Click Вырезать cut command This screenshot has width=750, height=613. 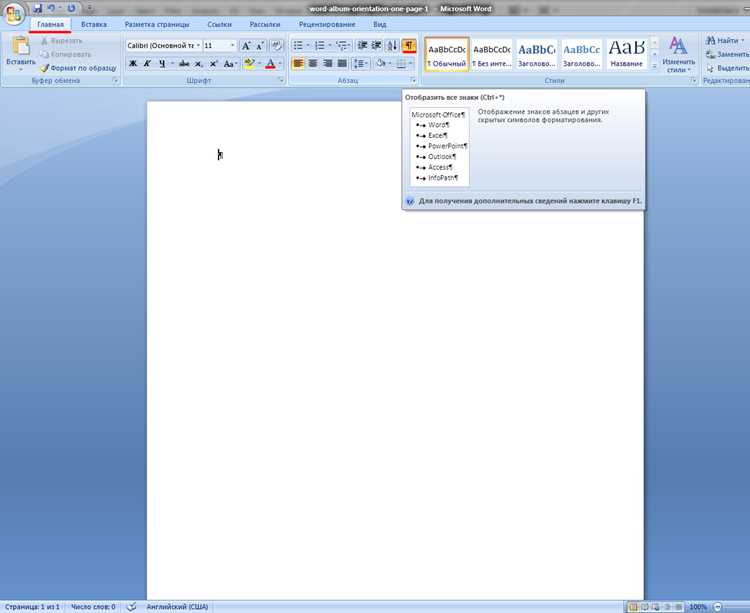[61, 41]
